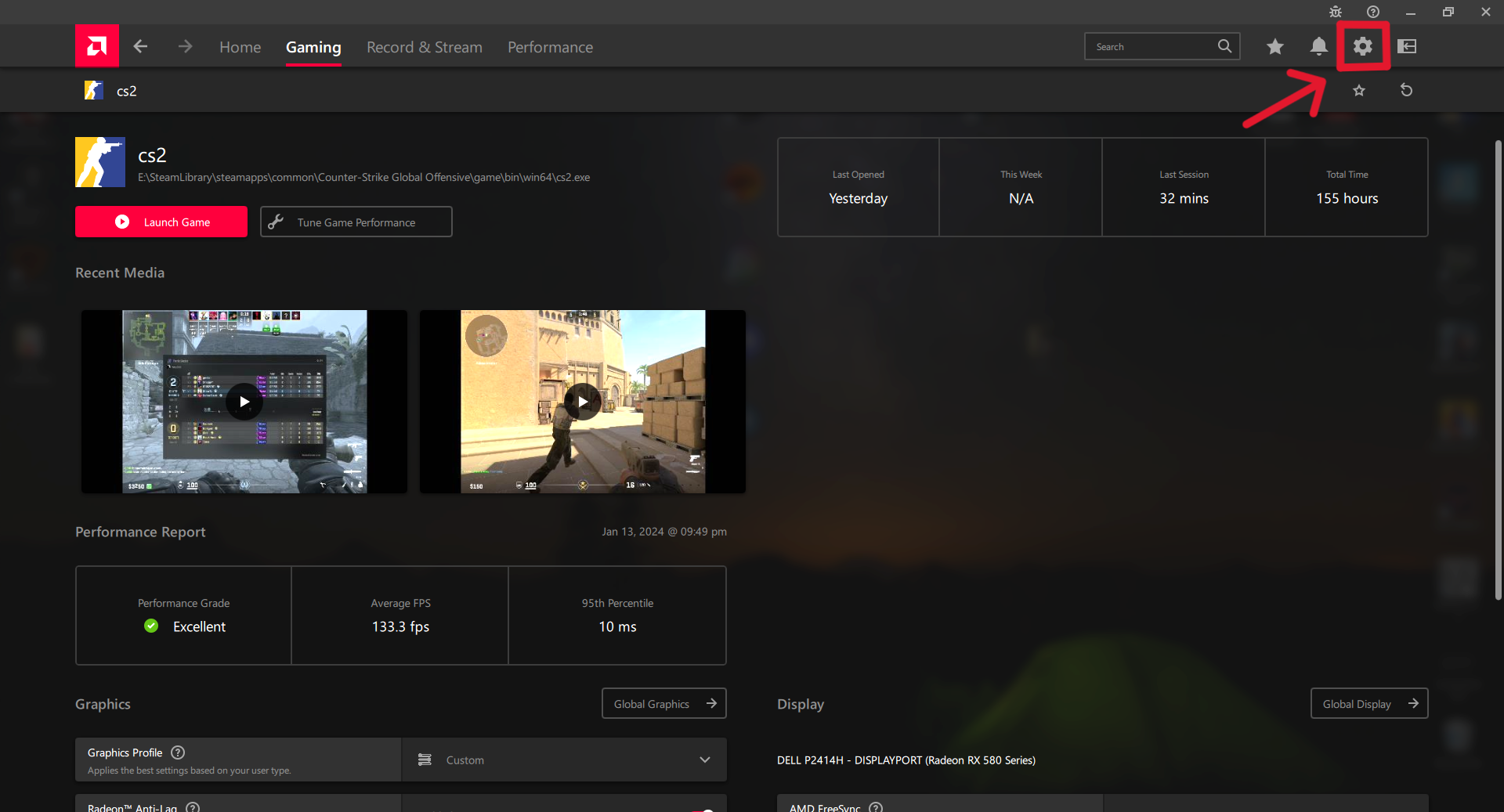Viewport: 1504px width, 812px height.
Task: Click the cs2 breadcrumb label
Action: (127, 91)
